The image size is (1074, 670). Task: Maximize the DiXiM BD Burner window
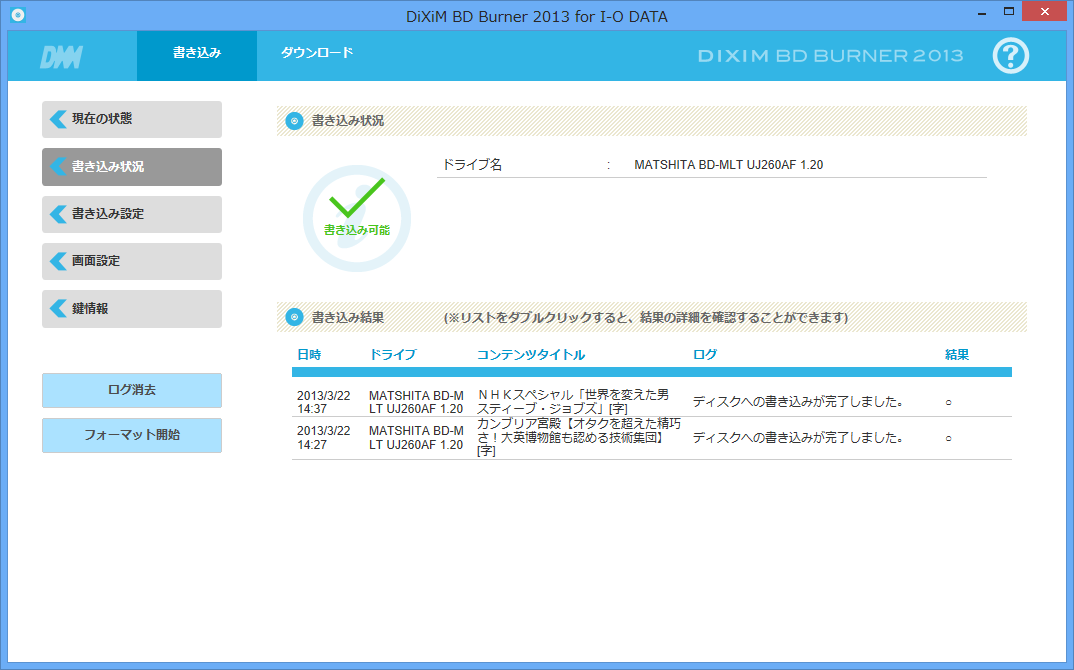pos(1008,12)
